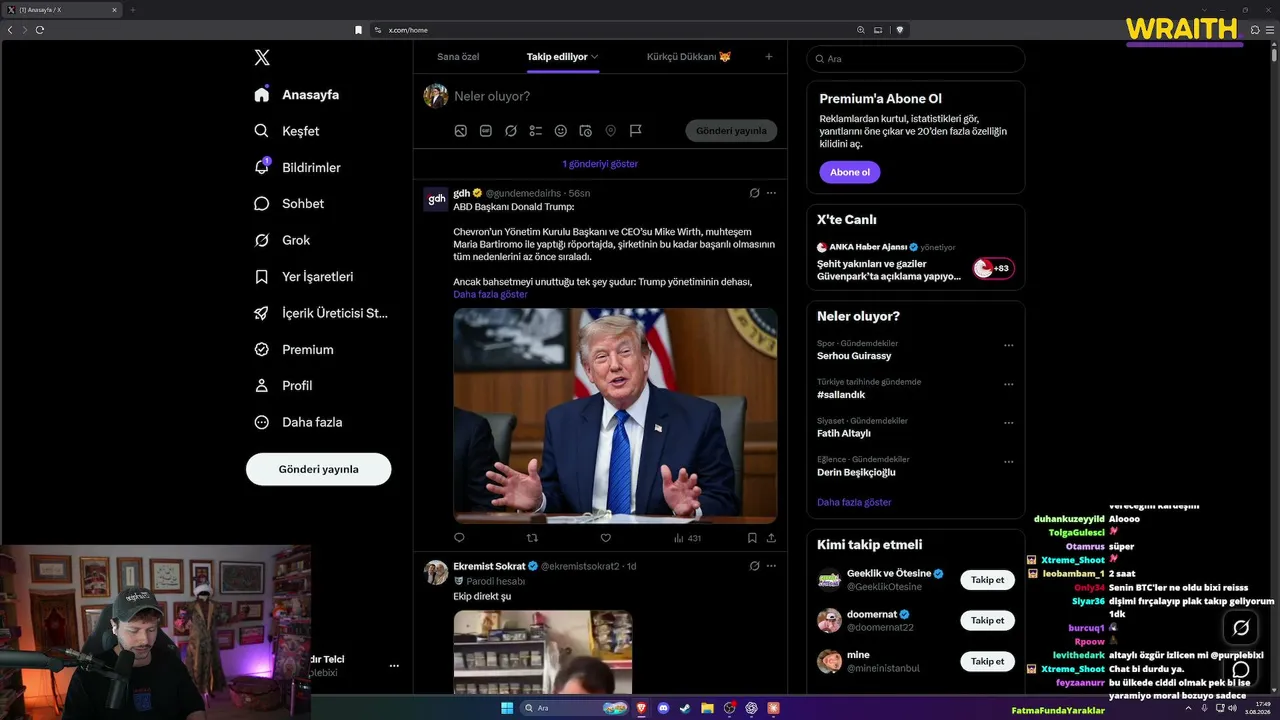Viewport: 1280px width, 720px height.
Task: Add location tag to the post
Action: (x=610, y=131)
